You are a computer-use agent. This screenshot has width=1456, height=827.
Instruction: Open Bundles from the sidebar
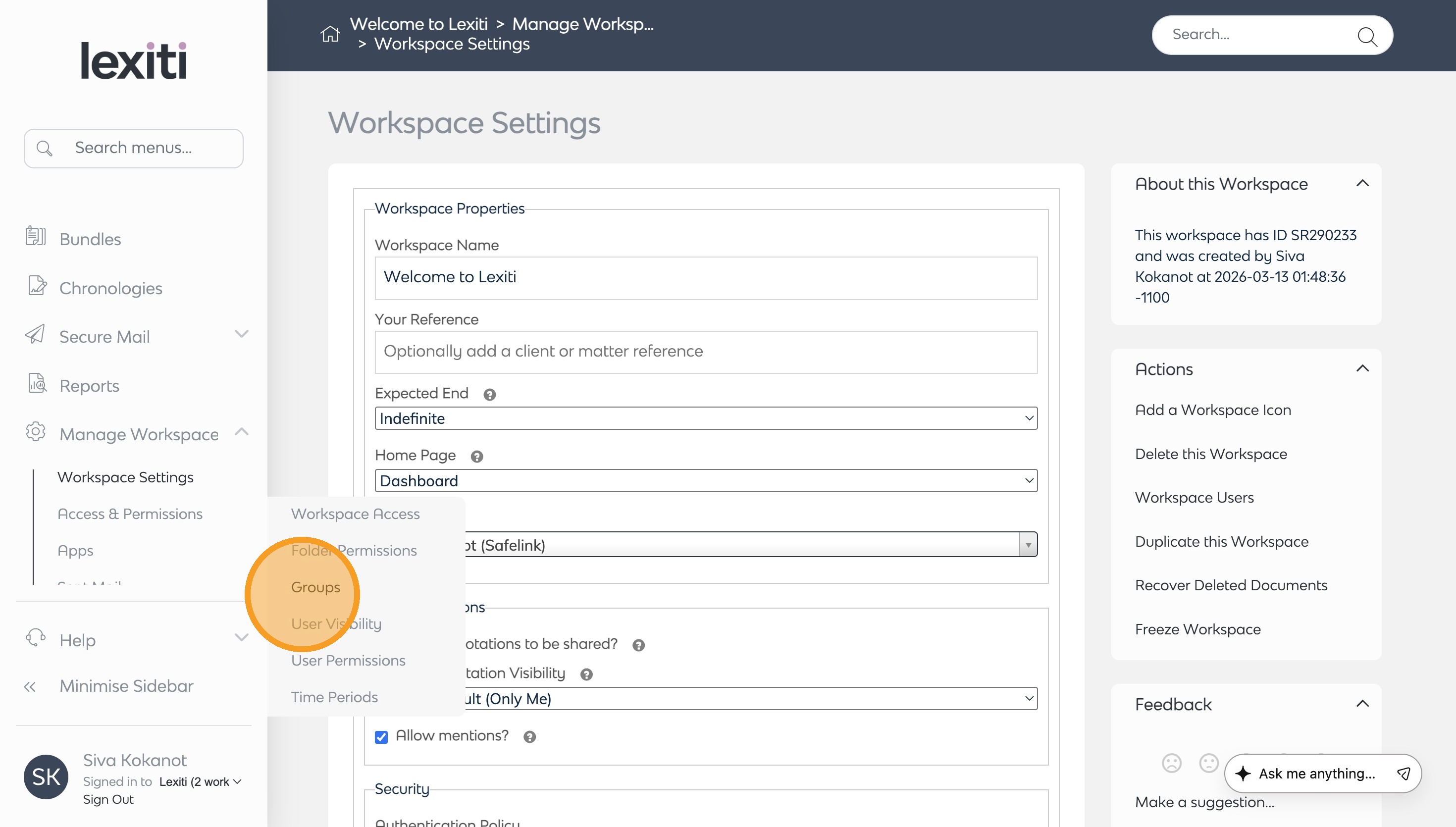90,239
